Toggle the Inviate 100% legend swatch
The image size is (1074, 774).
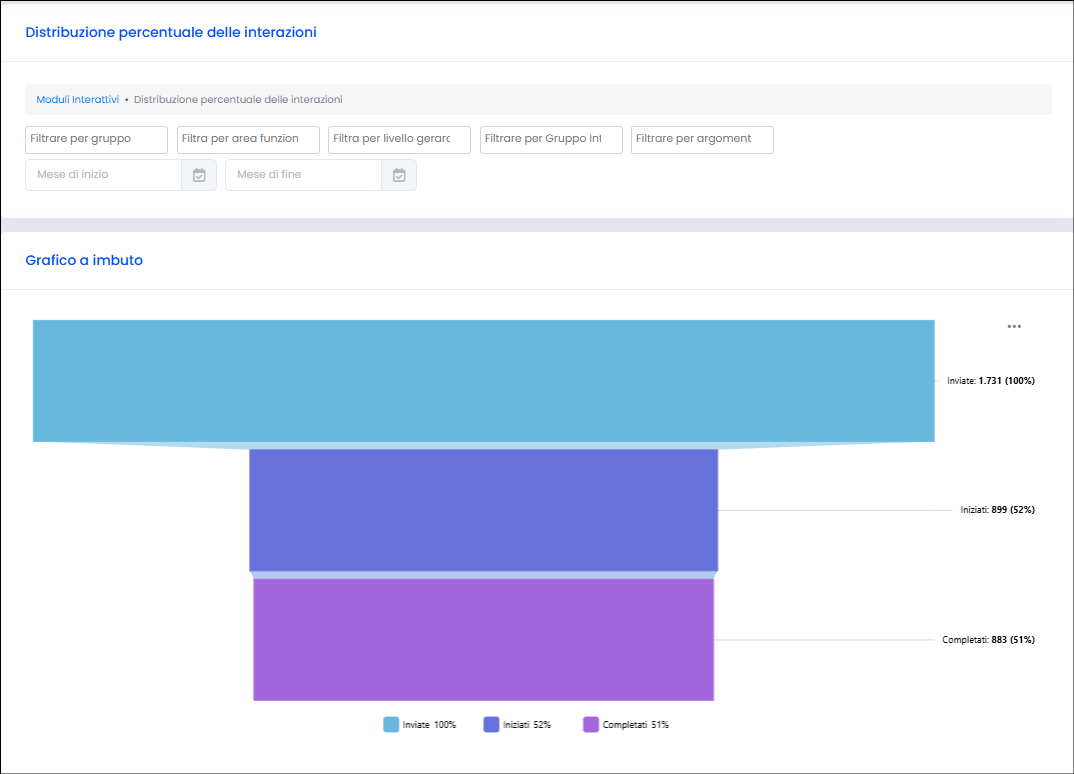pyautogui.click(x=391, y=725)
